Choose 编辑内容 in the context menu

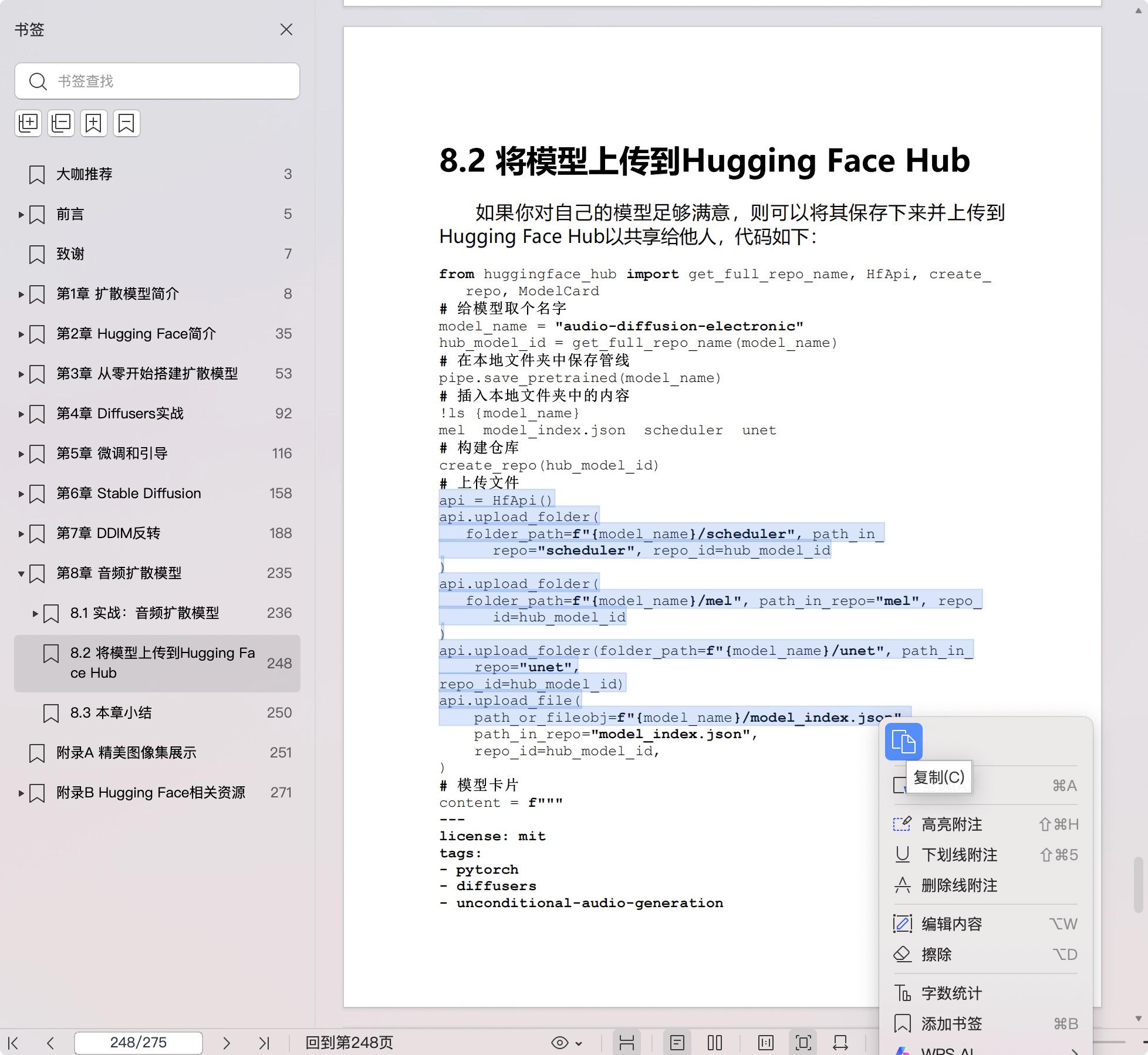tap(986, 924)
